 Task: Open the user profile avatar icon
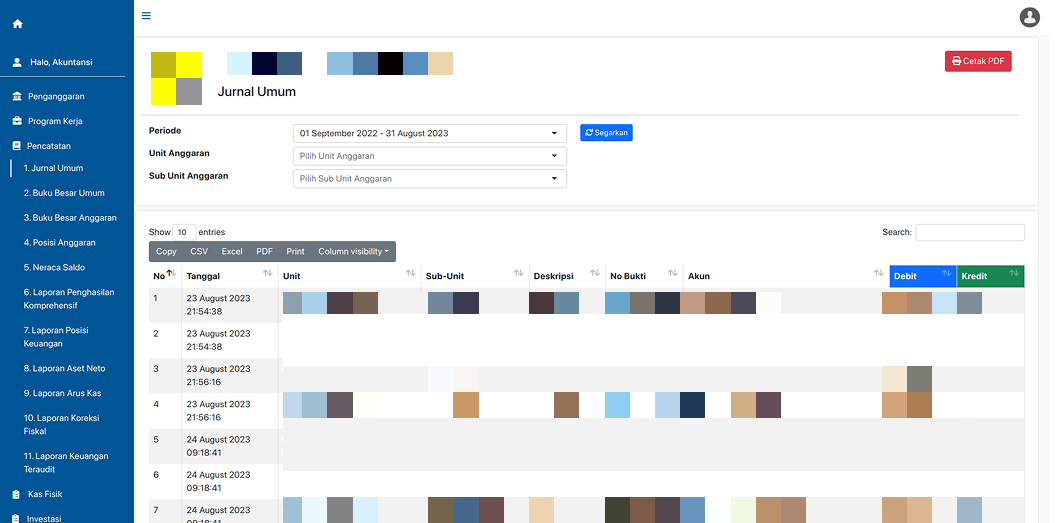click(1030, 17)
